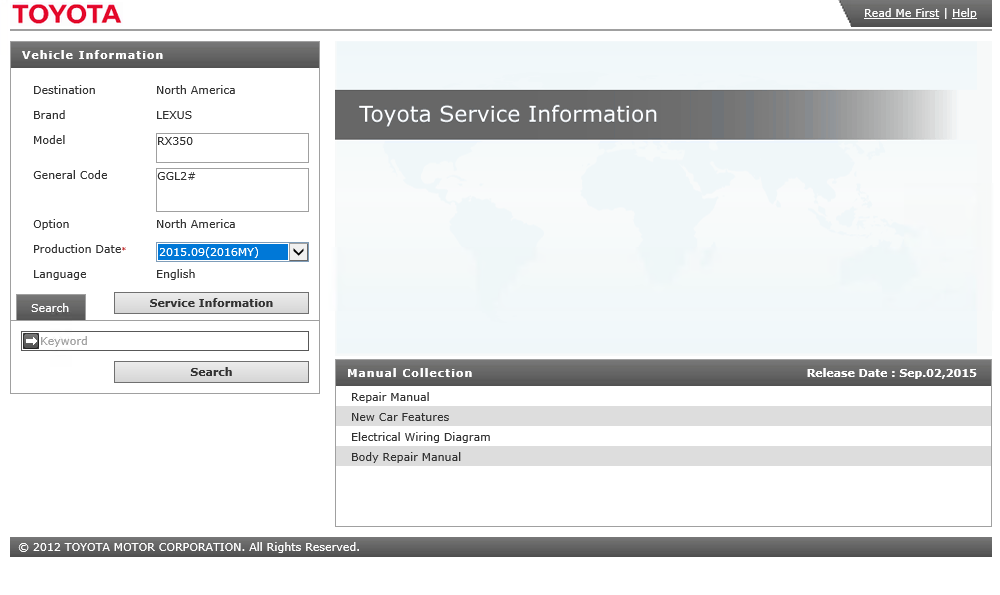This screenshot has width=1000, height=595.
Task: Click the Language label
Action: point(60,274)
